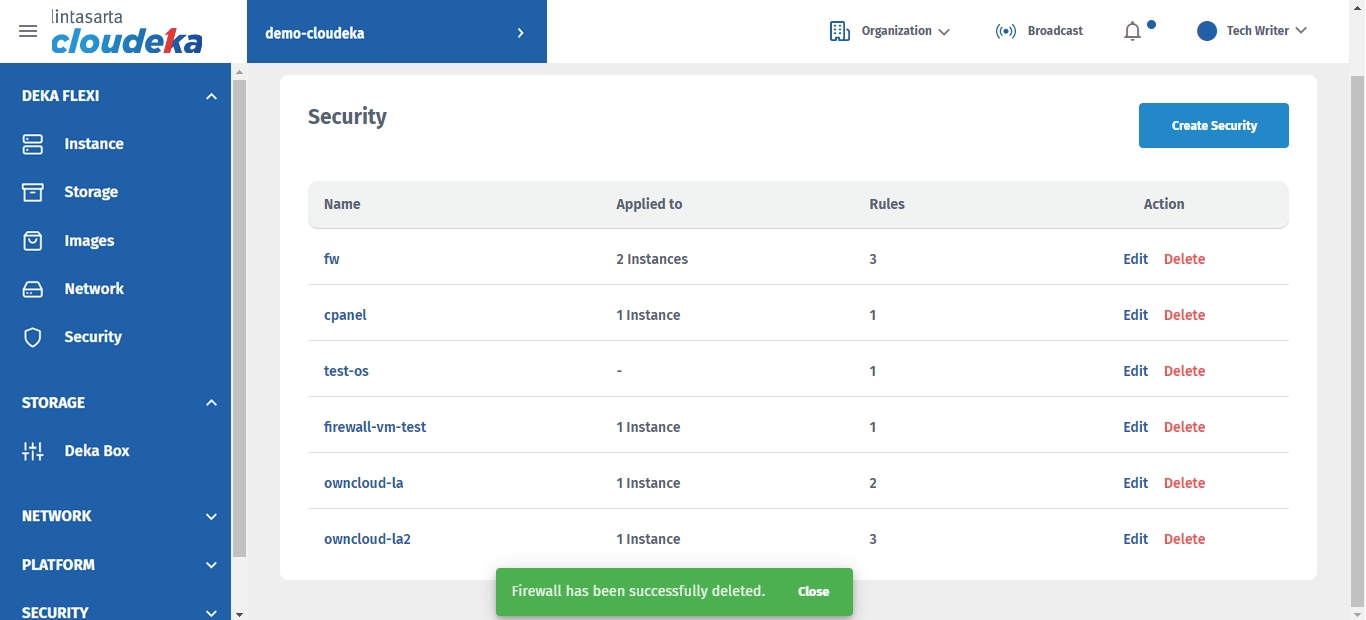This screenshot has height=620, width=1366.
Task: Open the Organization dropdown
Action: click(x=890, y=31)
